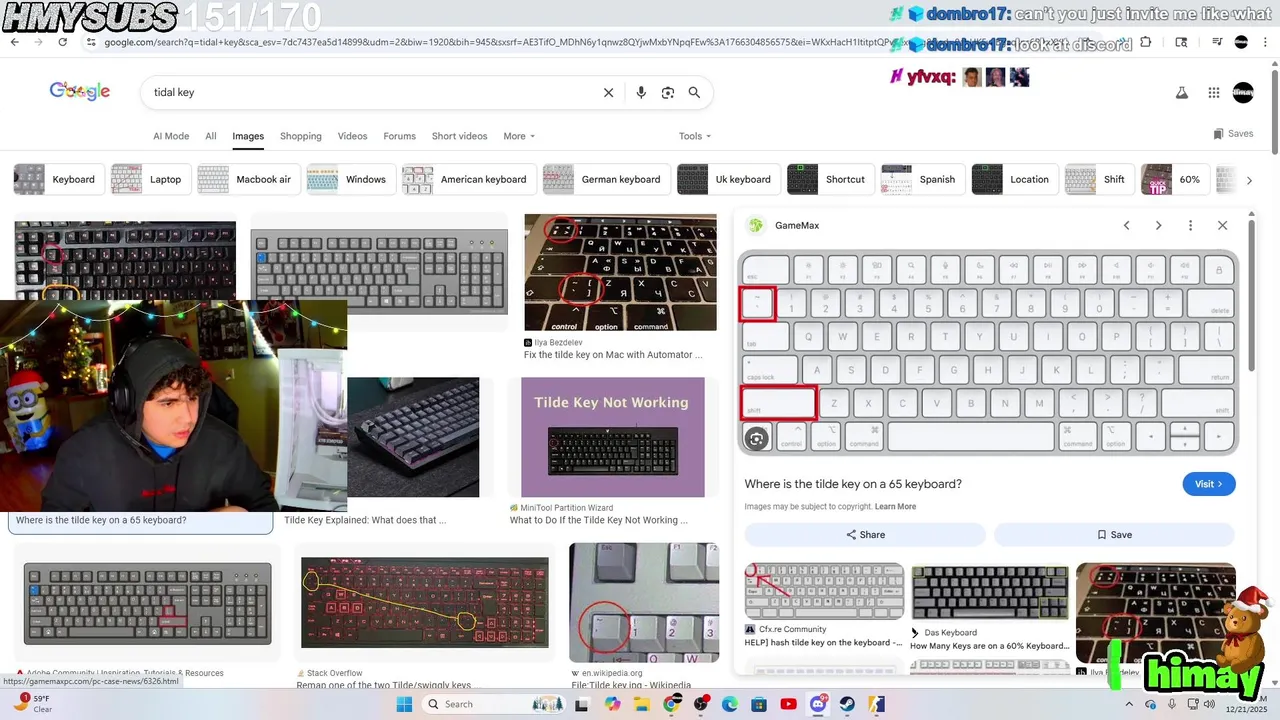Switch to the Shopping tab
This screenshot has width=1280, height=720.
301,136
